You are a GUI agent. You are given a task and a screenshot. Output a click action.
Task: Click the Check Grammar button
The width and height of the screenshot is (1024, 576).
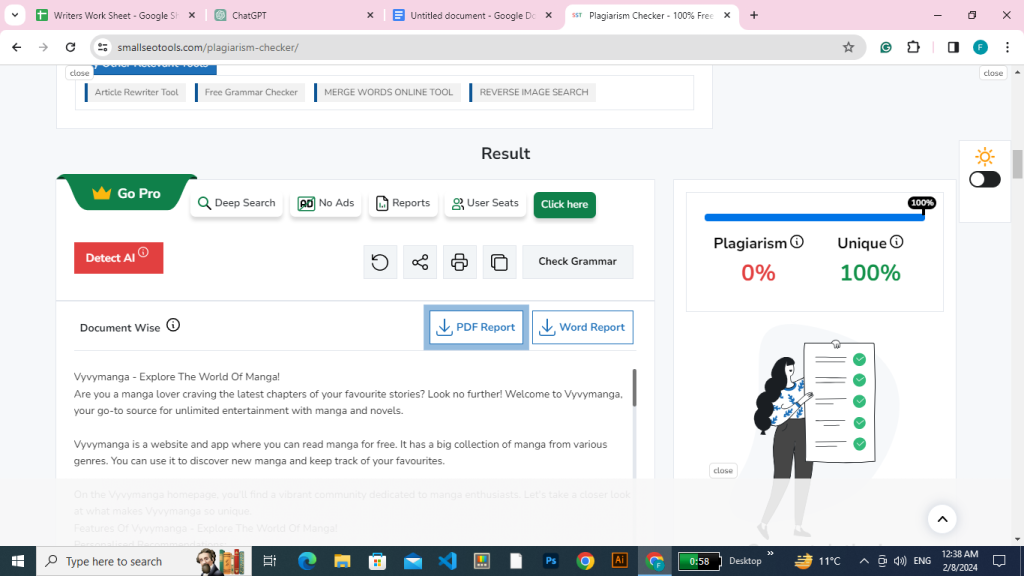[577, 262]
